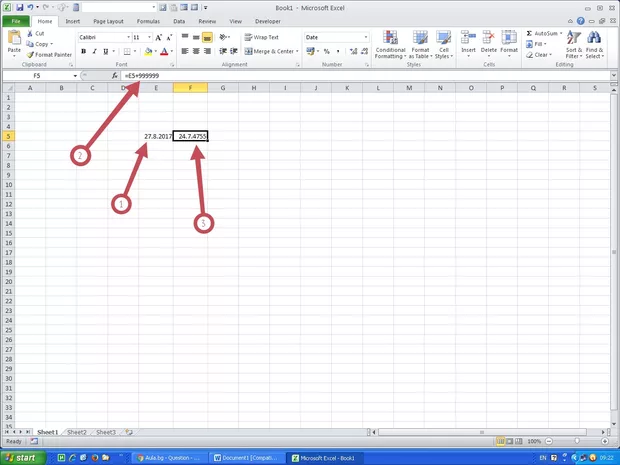Click the Cut scissors icon
Viewport: 620px width, 465px height.
click(x=30, y=34)
